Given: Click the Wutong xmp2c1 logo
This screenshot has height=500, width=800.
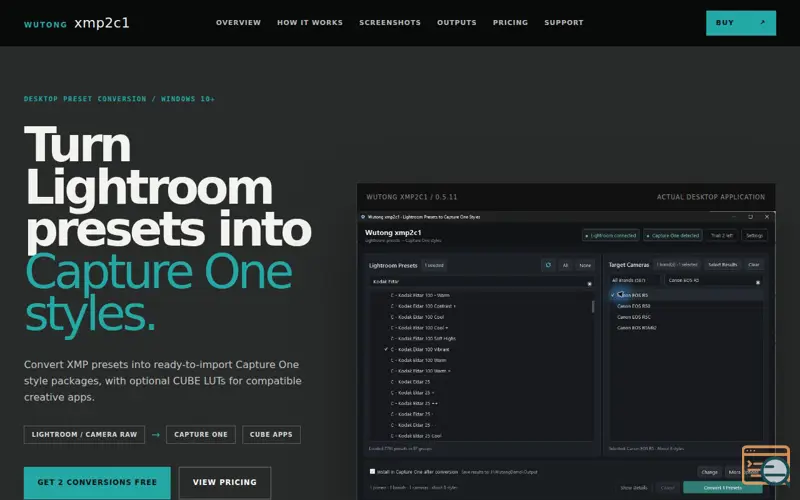Looking at the screenshot, I should (77, 23).
